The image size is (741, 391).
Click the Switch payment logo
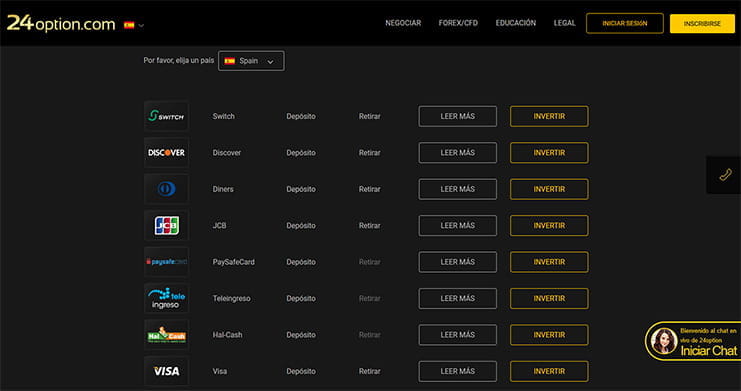point(166,116)
